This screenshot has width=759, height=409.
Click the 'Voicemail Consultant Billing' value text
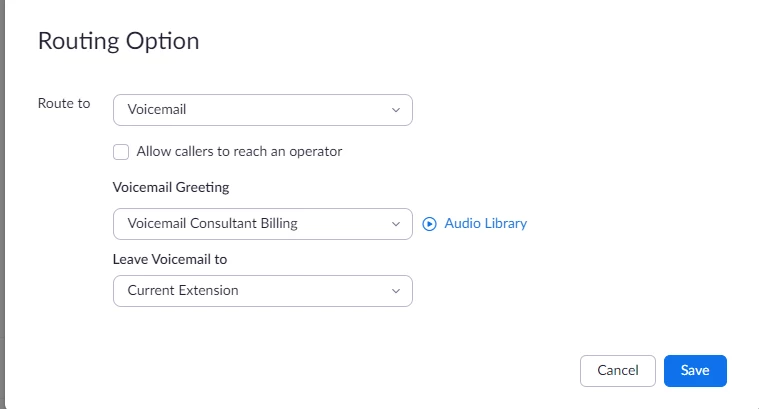tap(213, 223)
